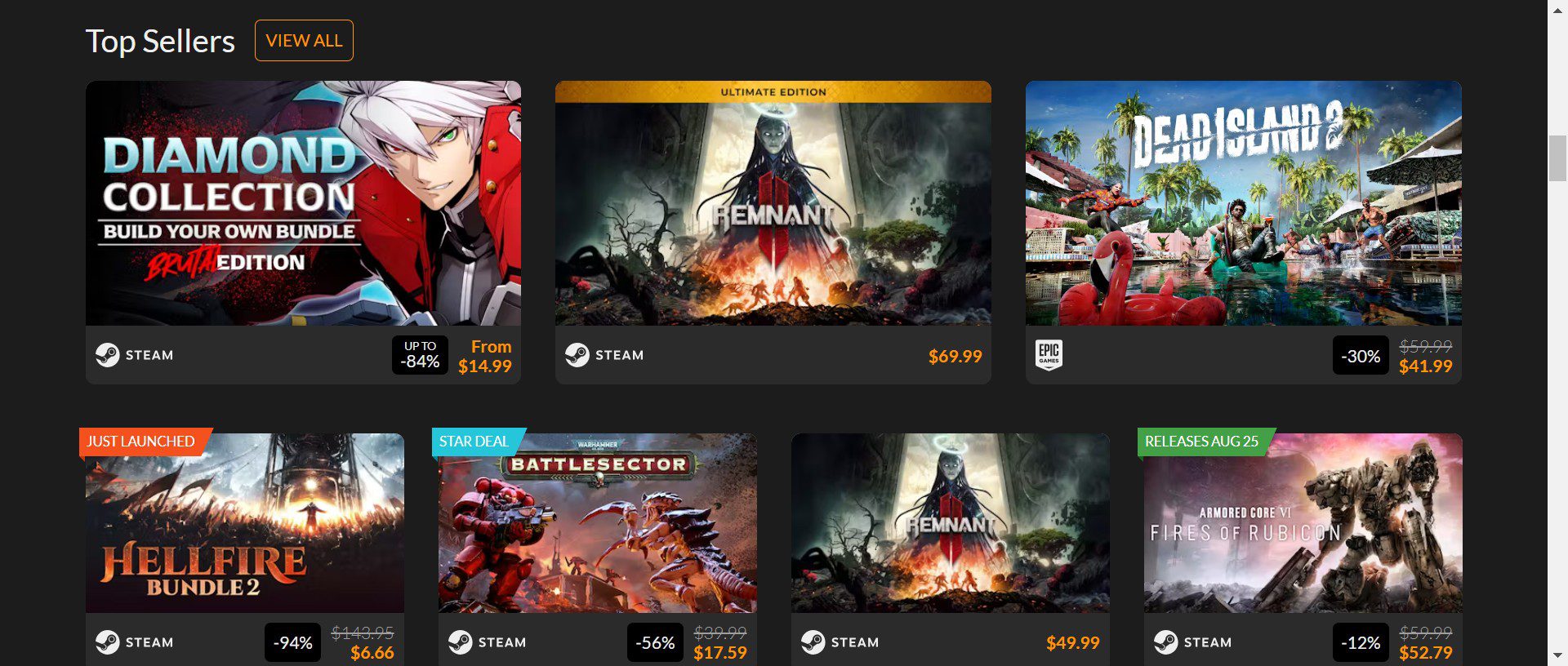Click the Steam icon under Diamond Collection
Image resolution: width=1568 pixels, height=666 pixels.
[107, 355]
